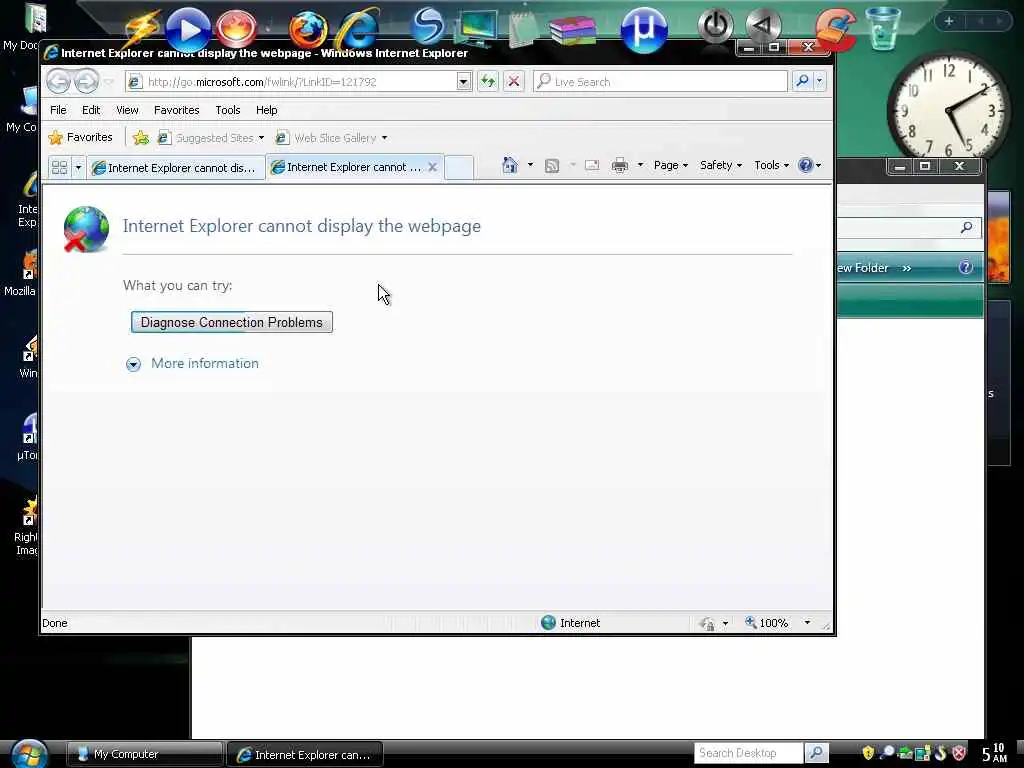Viewport: 1024px width, 768px height.
Task: Open a new blank tab
Action: [459, 167]
